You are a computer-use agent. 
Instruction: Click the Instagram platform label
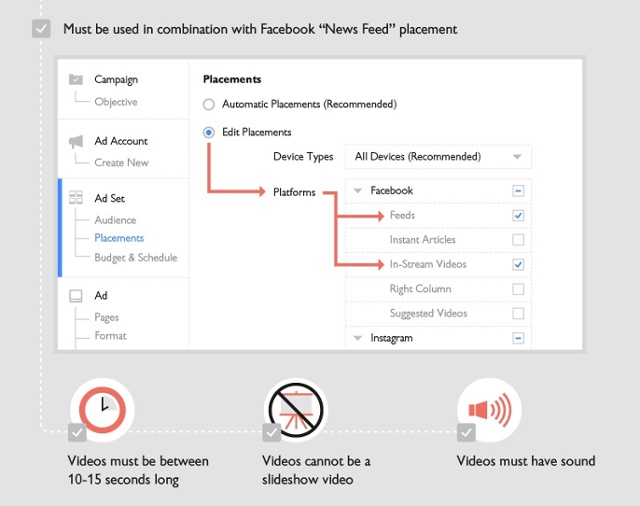tap(391, 338)
